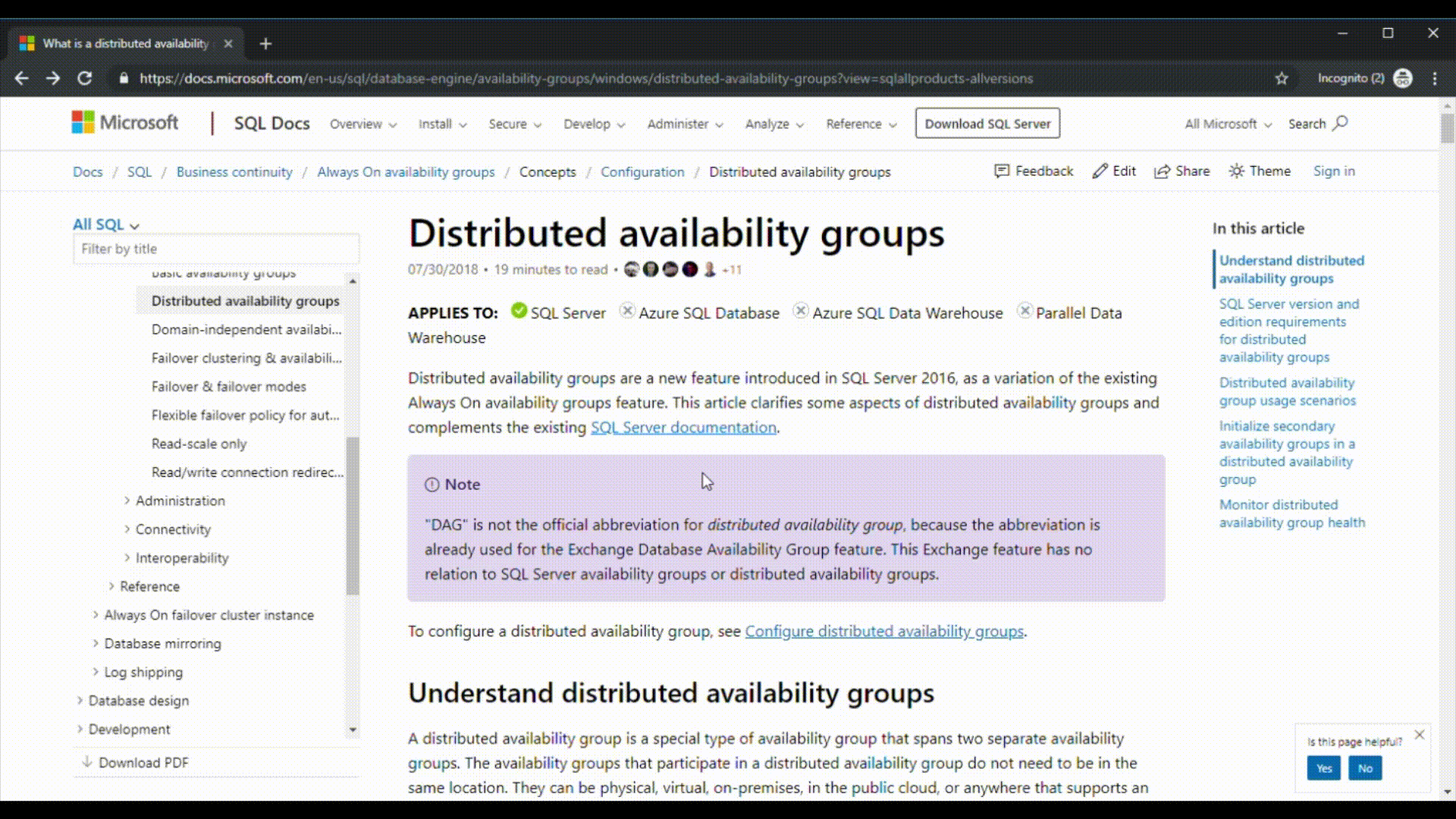Click the SQL Server documentation hyperlink
1456x819 pixels.
[x=684, y=427]
